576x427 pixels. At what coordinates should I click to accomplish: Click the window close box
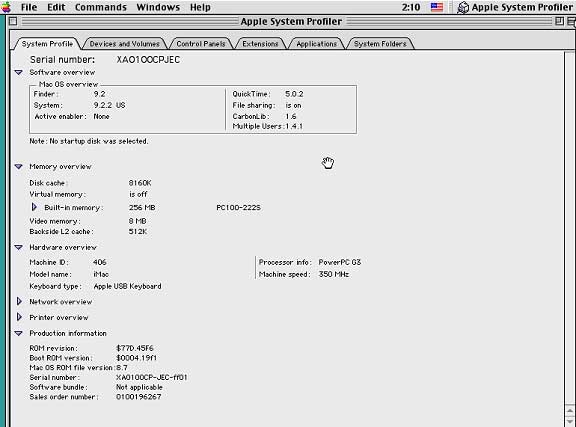coord(13,21)
